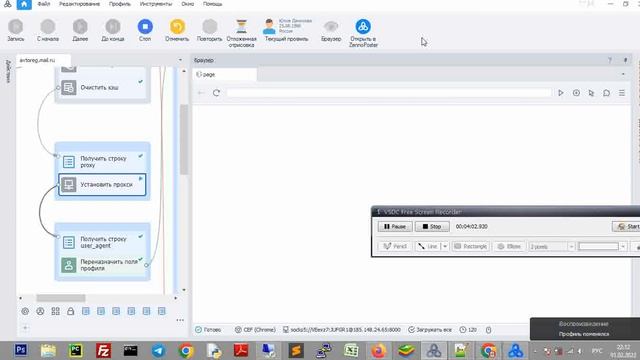Click the blue Home button in menu bar
The width and height of the screenshot is (640, 360).
[x=24, y=4]
